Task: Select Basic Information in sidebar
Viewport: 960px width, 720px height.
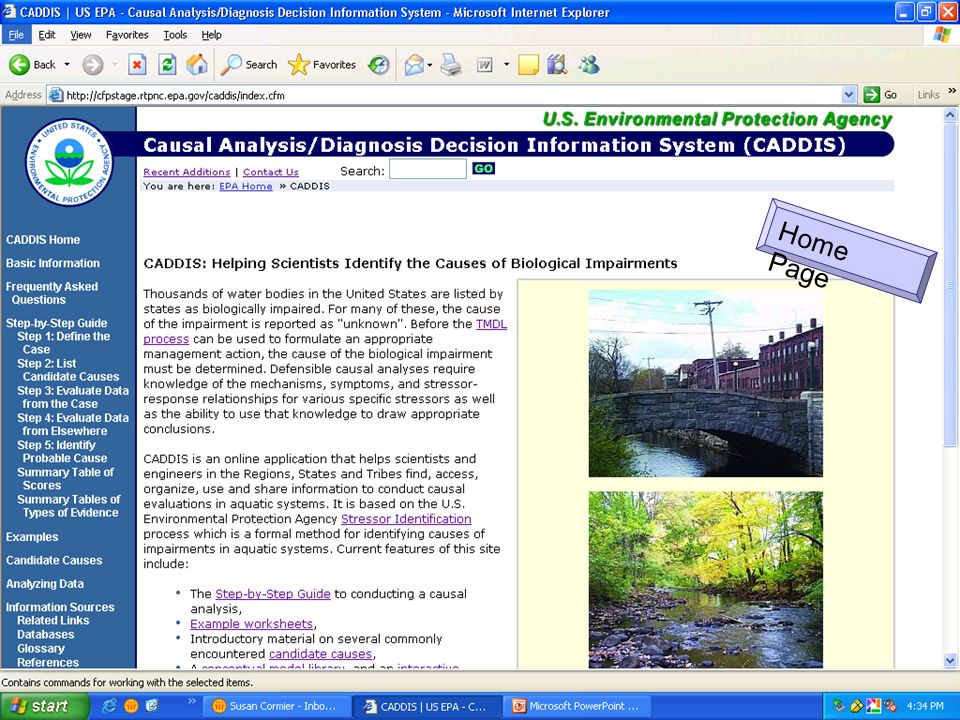Action: [x=53, y=263]
